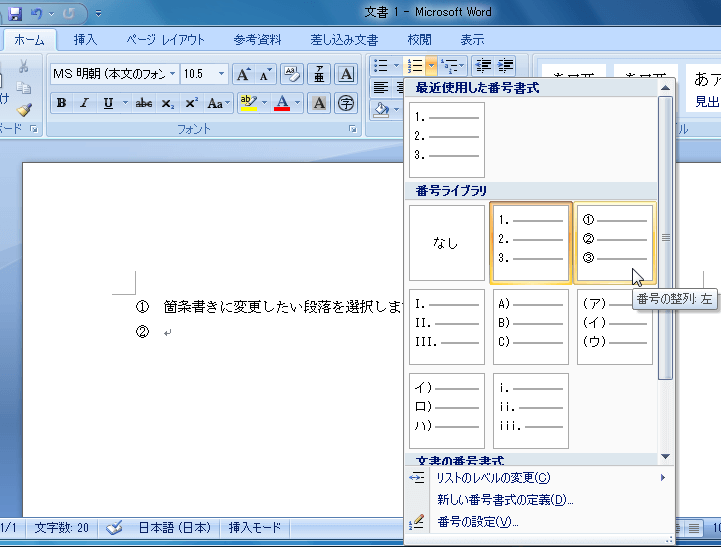Toggle Italic formatting
Image resolution: width=721 pixels, height=547 pixels.
[x=84, y=103]
